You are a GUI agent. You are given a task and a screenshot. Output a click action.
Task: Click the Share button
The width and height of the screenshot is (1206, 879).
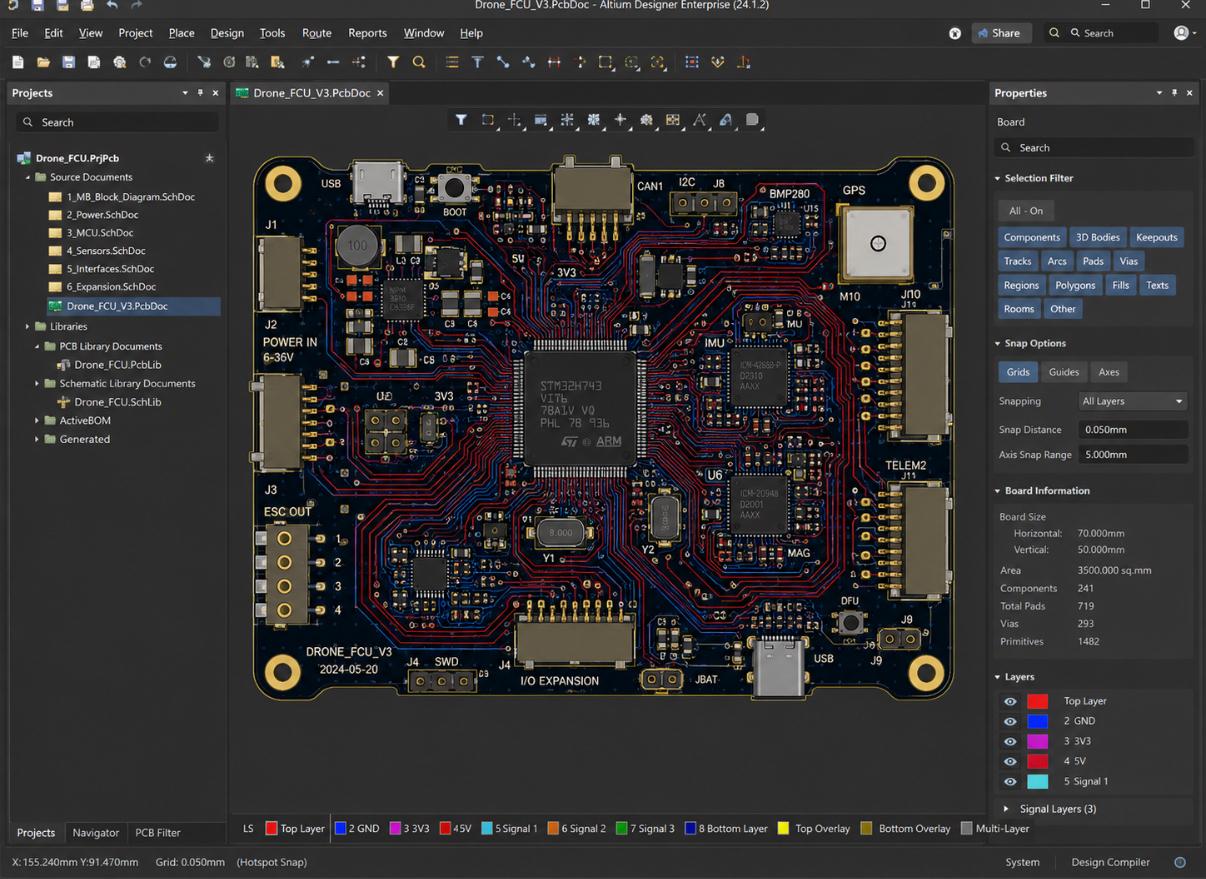click(1000, 33)
